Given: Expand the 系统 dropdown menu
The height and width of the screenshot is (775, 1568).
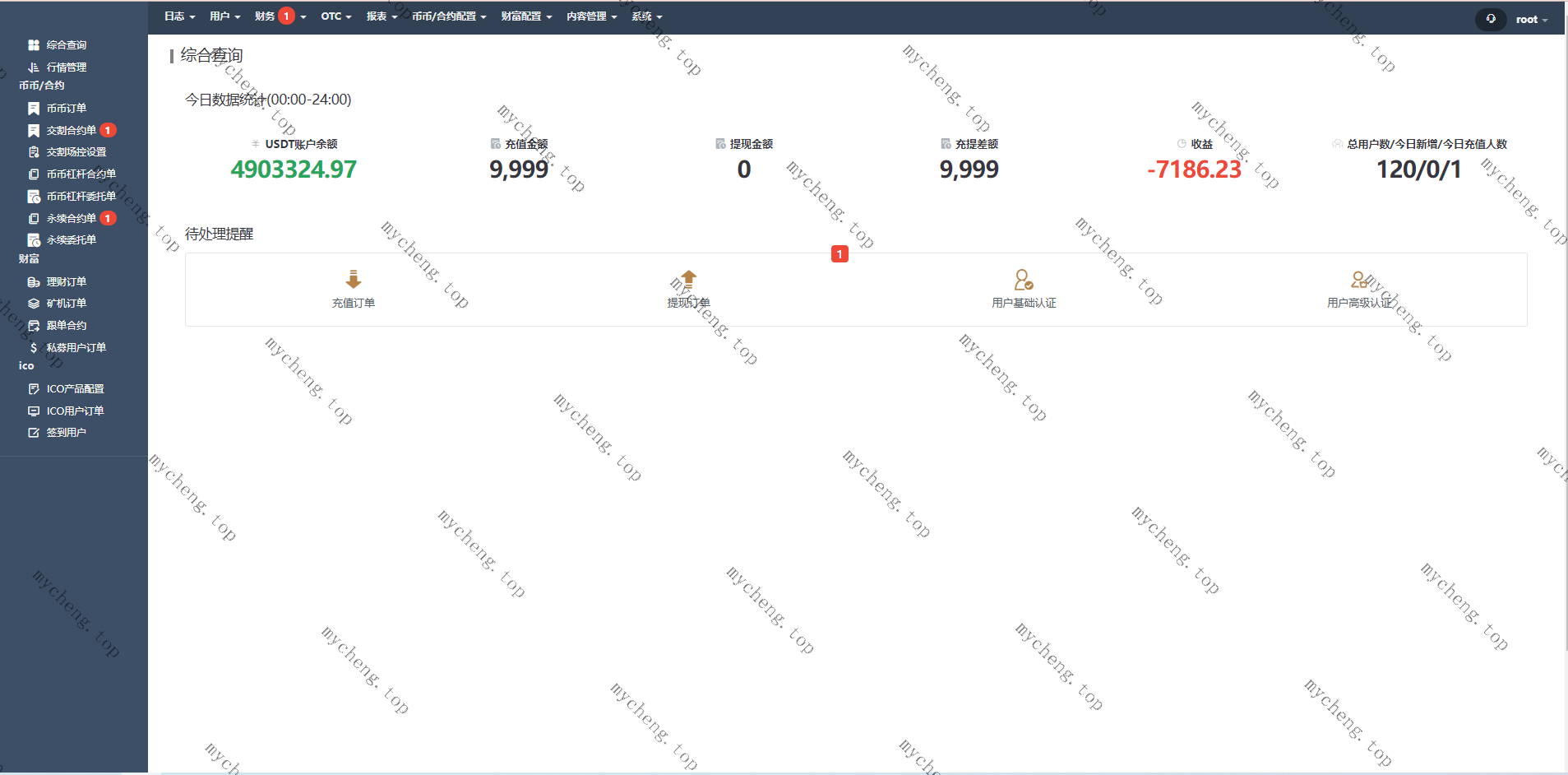Looking at the screenshot, I should [x=646, y=16].
